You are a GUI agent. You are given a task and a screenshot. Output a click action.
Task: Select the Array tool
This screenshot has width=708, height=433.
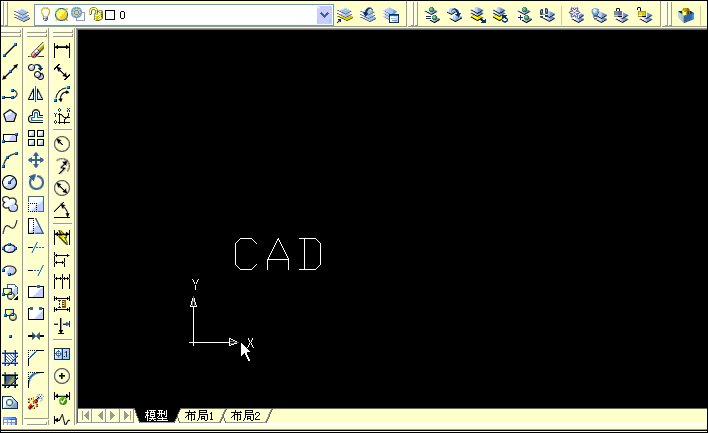click(x=36, y=138)
